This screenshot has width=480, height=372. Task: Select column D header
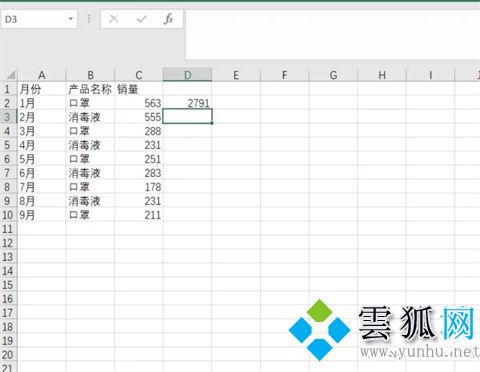[x=187, y=75]
